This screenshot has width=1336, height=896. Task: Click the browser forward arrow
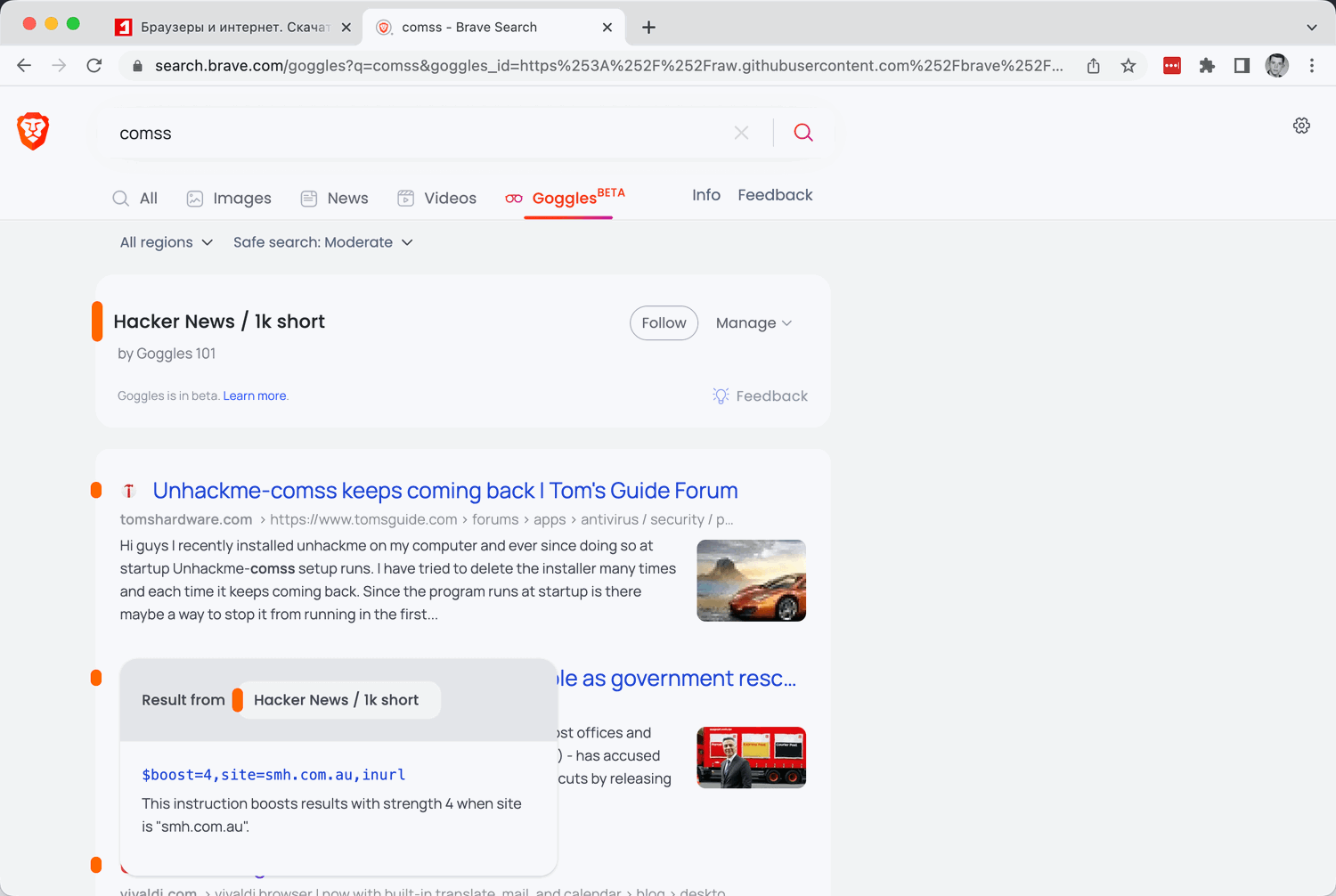click(59, 65)
